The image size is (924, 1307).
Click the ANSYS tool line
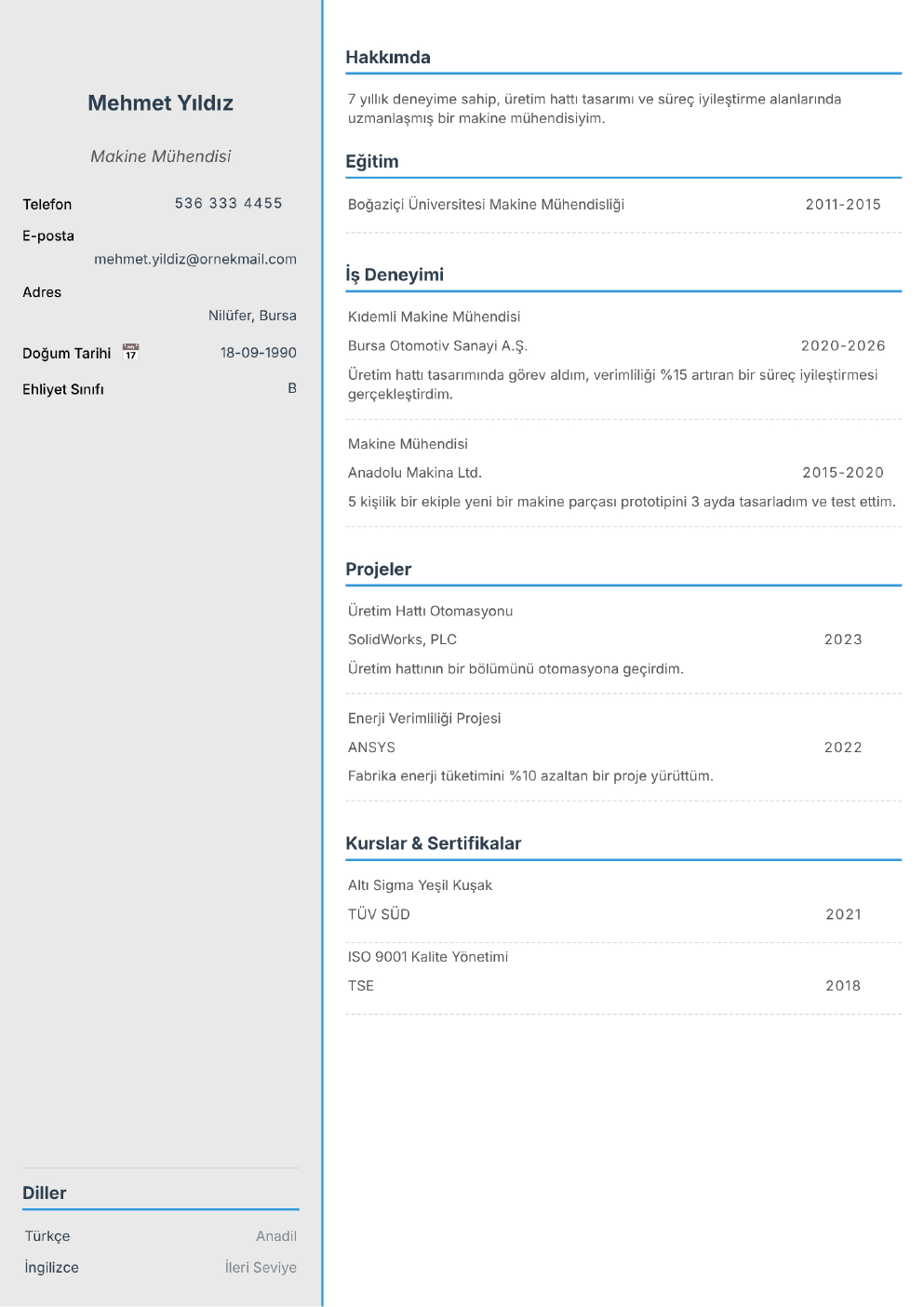click(371, 748)
